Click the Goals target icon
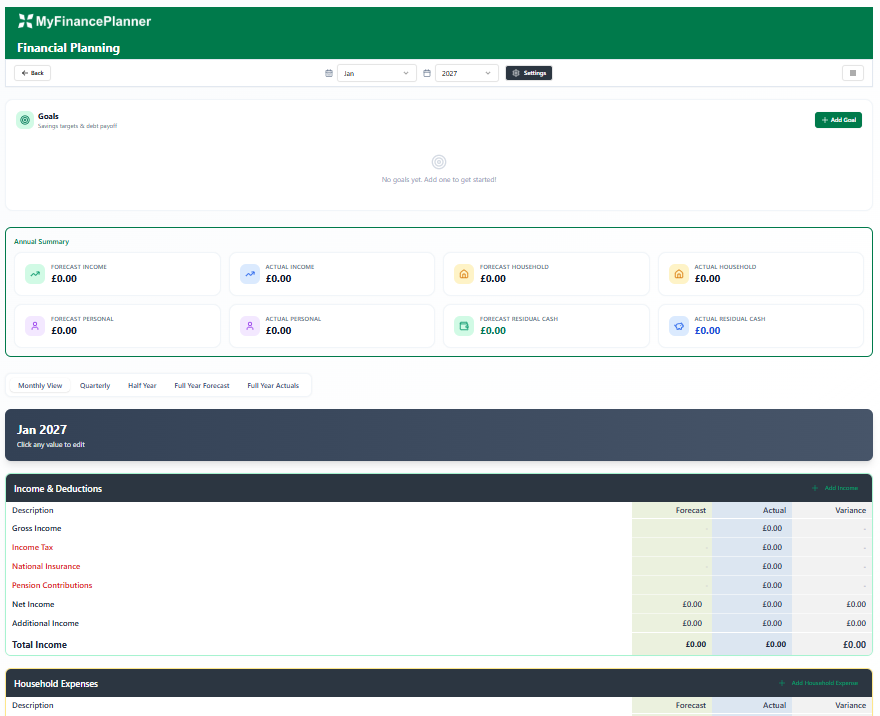Image resolution: width=880 pixels, height=716 pixels. 25,120
